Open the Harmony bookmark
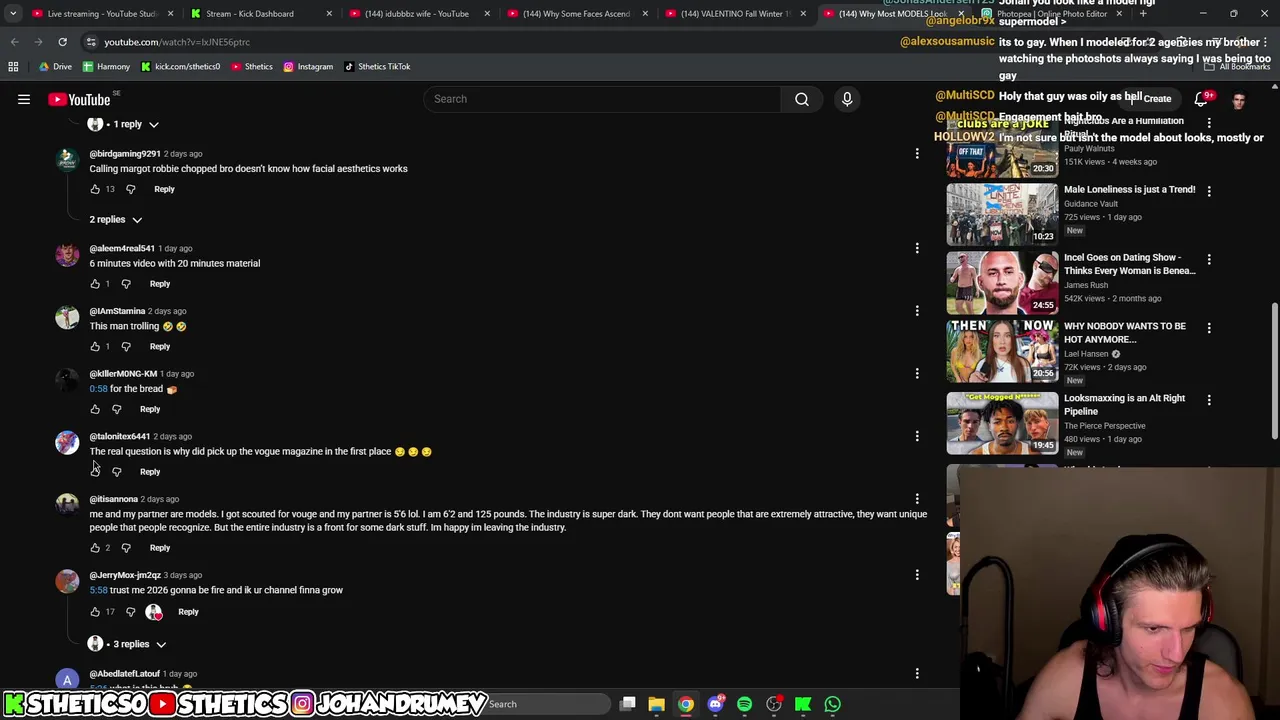1280x720 pixels. click(x=106, y=66)
